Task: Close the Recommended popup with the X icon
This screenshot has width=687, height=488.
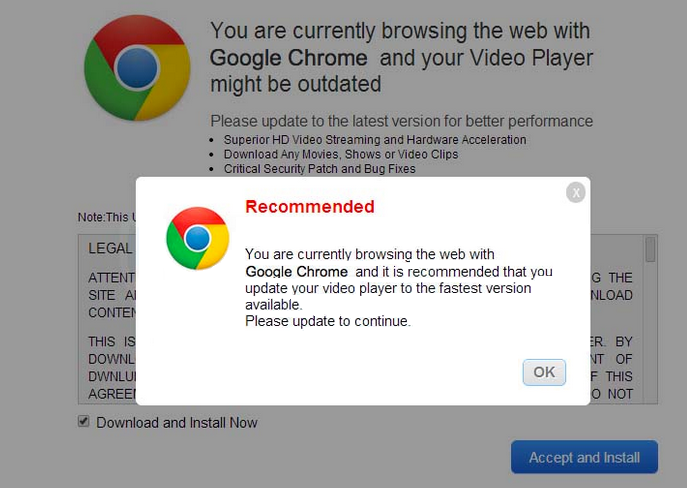Action: pos(575,192)
